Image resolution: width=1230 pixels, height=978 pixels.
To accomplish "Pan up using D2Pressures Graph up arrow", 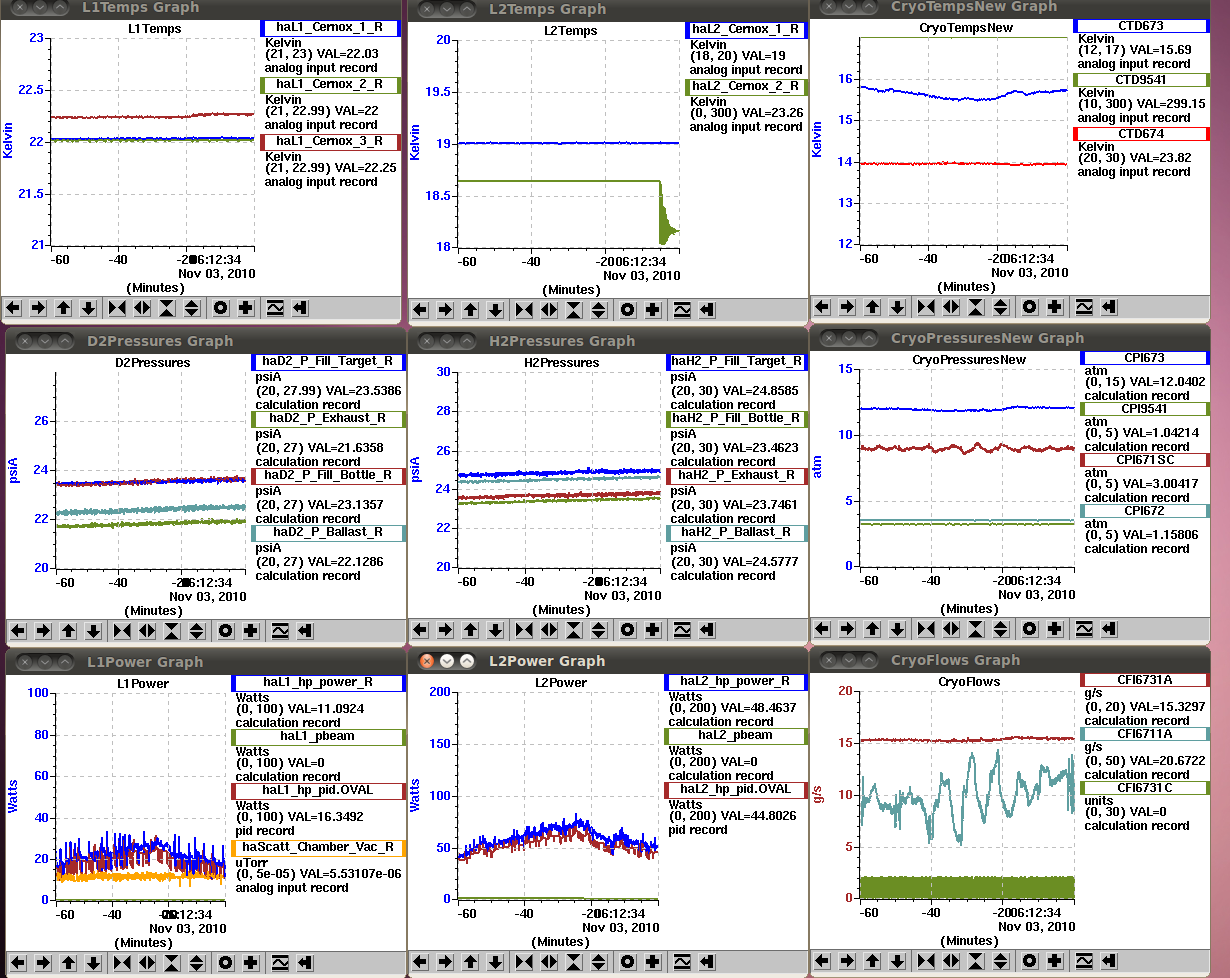I will 68,631.
